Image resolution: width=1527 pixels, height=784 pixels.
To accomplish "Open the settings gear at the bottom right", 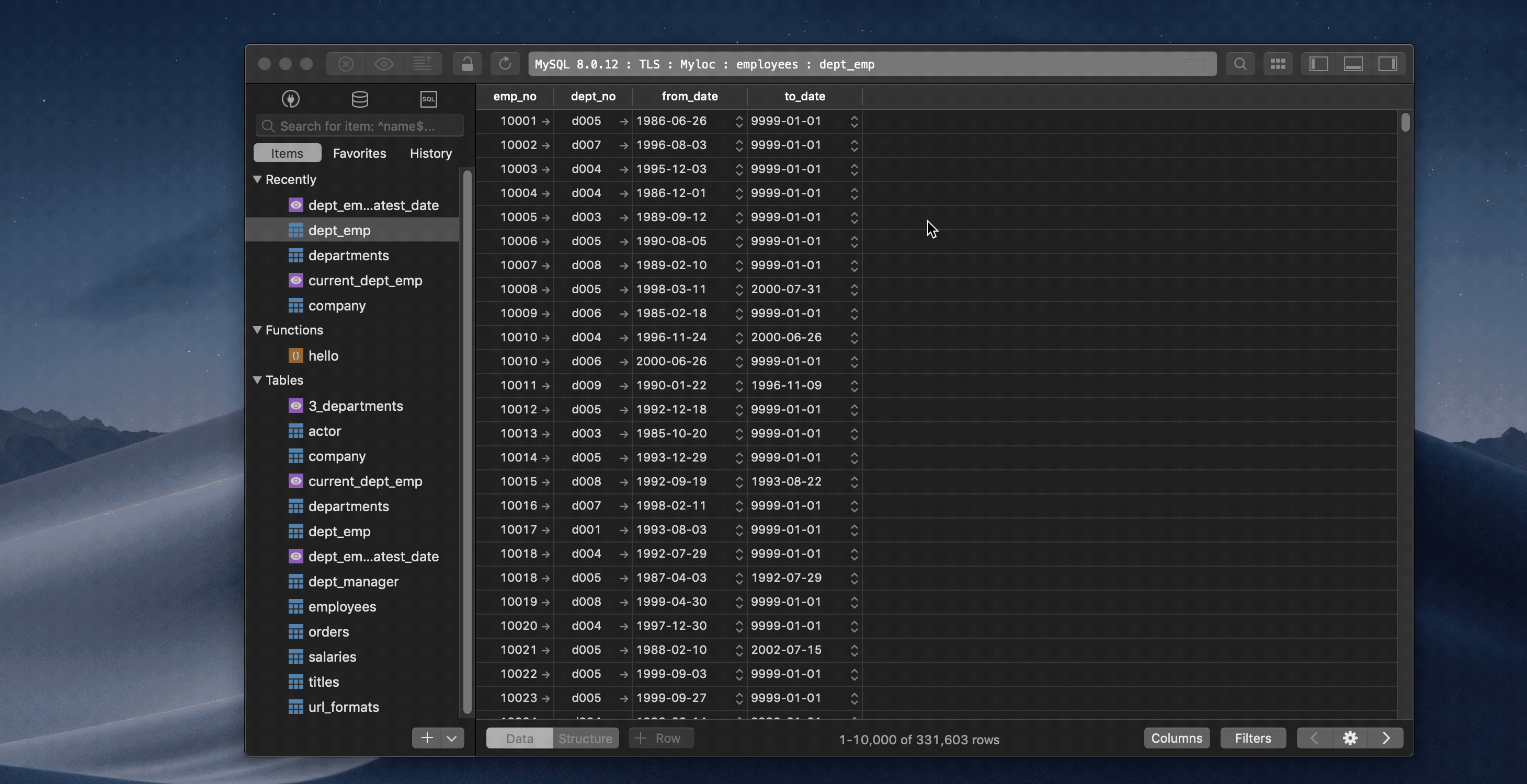I will pyautogui.click(x=1350, y=739).
